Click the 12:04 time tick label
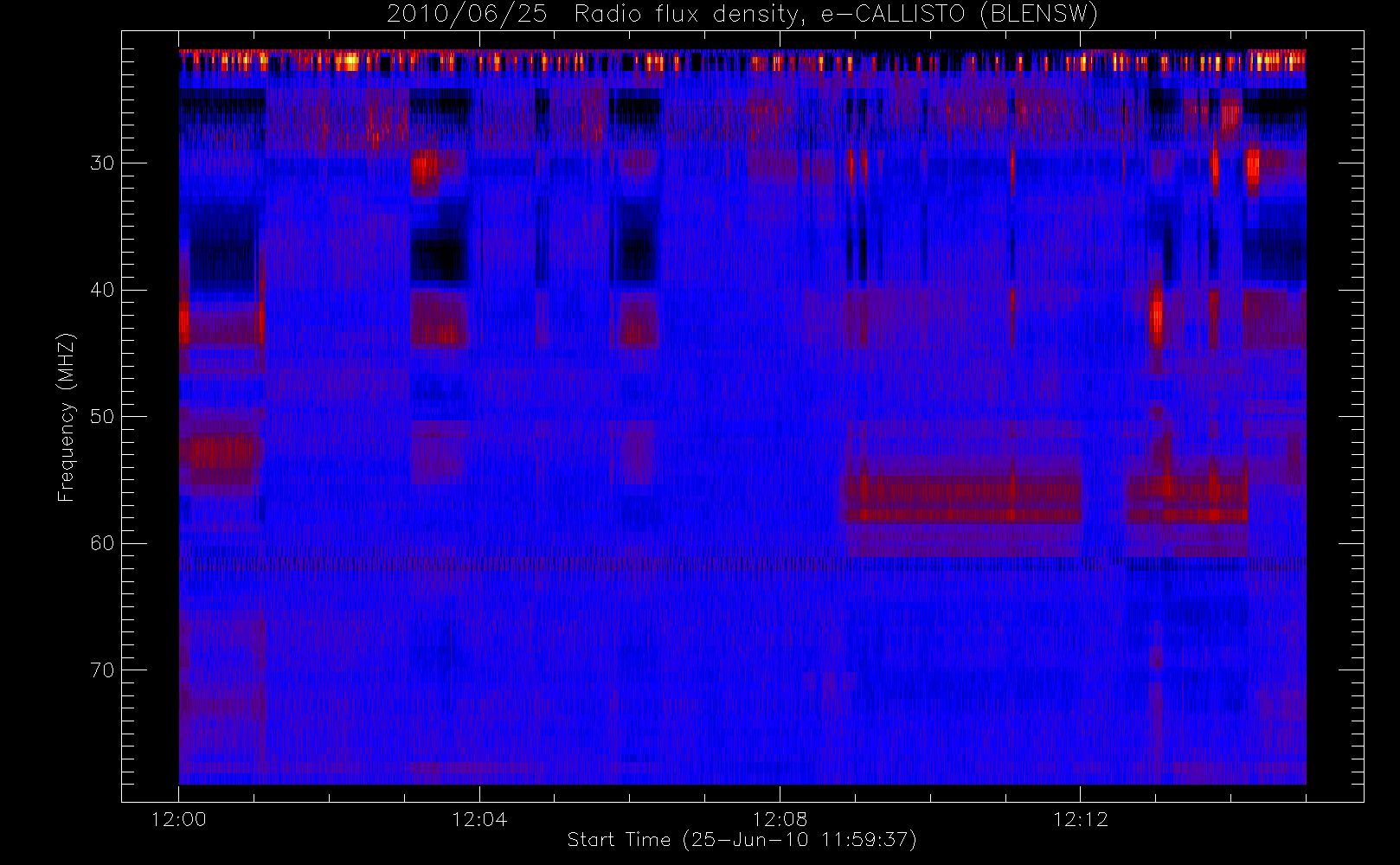Screen dimensions: 1400x865 [x=479, y=819]
